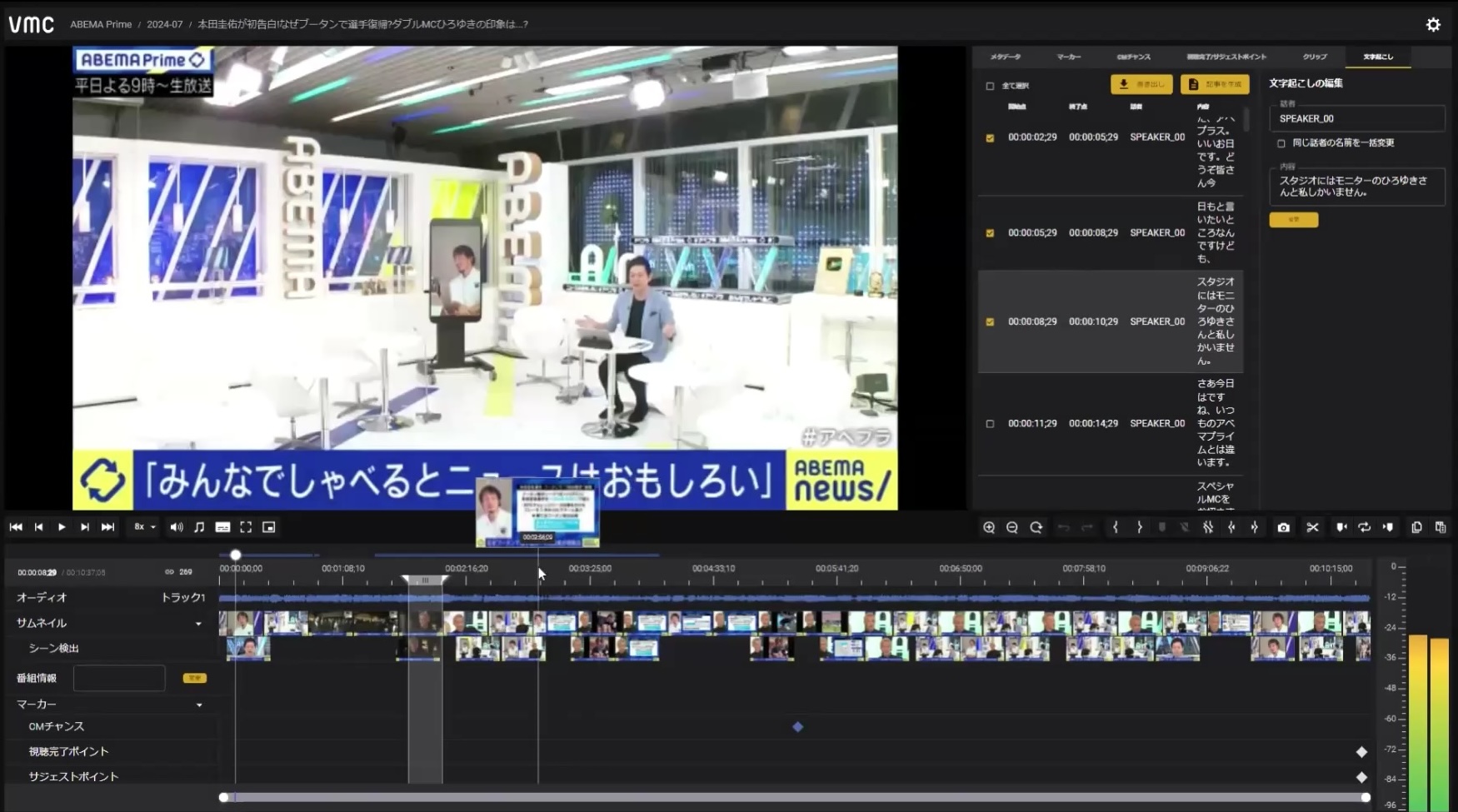Open the 2024-07 breadcrumb link
The image size is (1458, 812).
165,24
